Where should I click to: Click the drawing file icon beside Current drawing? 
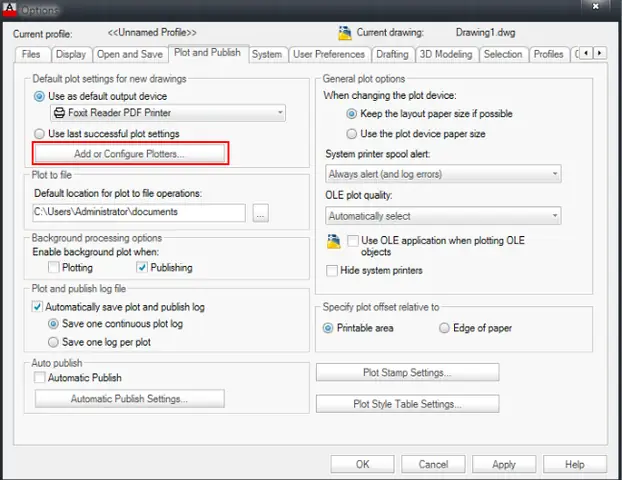(345, 33)
